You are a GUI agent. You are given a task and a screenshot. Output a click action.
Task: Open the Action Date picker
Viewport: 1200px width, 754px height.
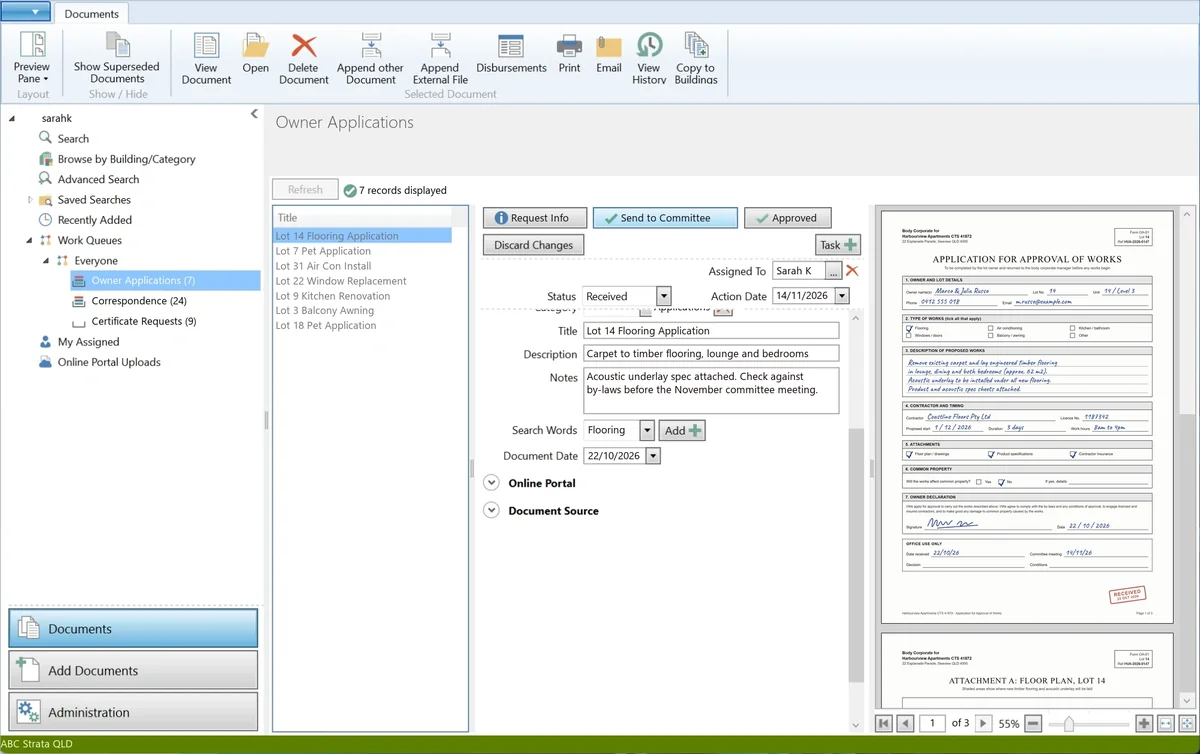[x=842, y=296]
